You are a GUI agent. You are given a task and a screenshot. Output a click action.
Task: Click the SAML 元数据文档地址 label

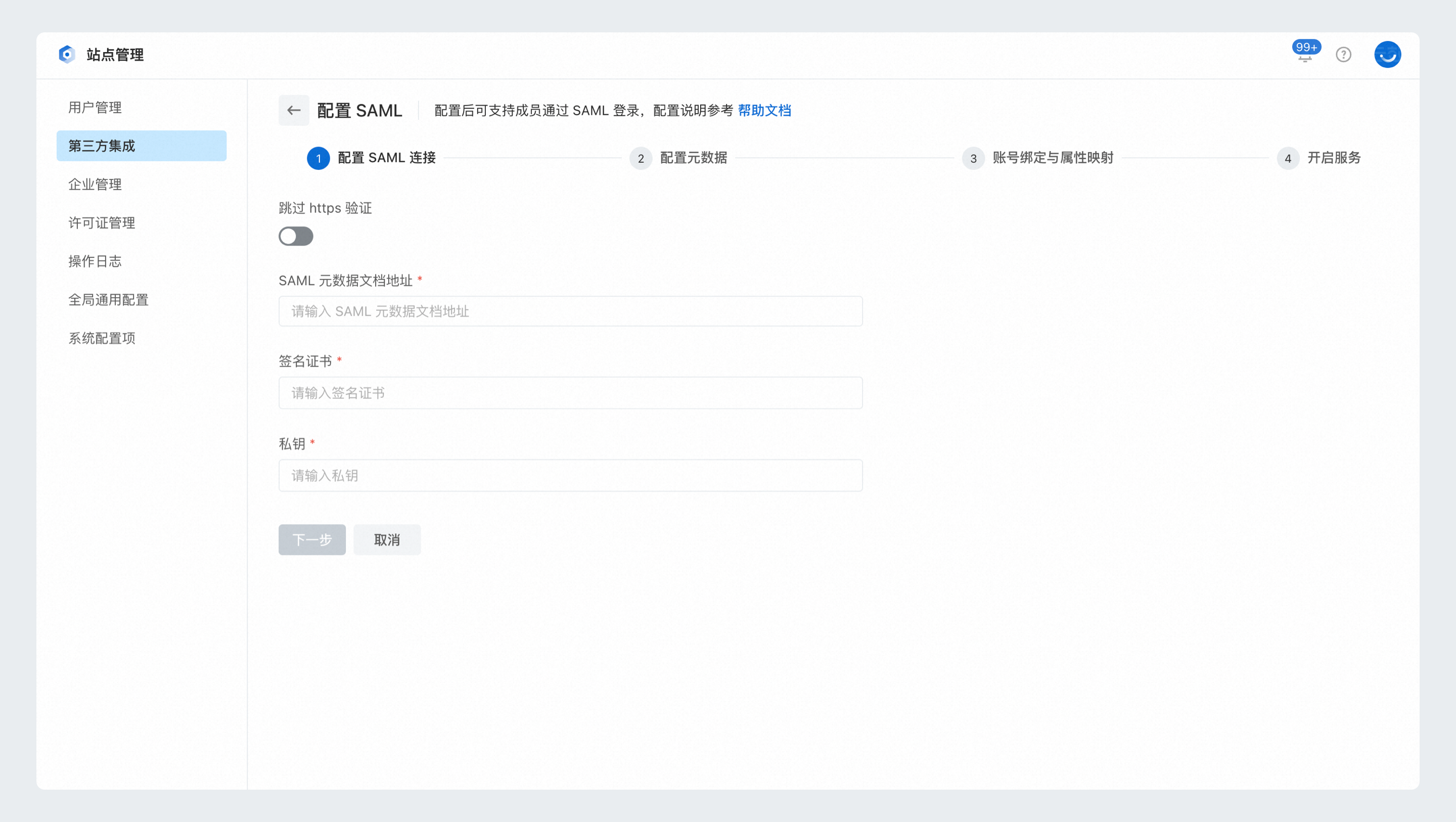pos(345,281)
